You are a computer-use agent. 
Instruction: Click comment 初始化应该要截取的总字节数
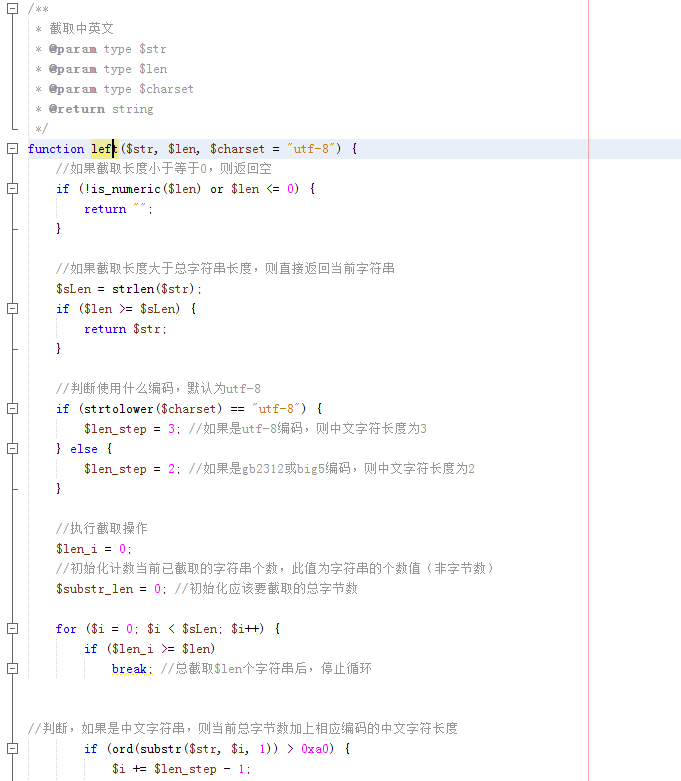pyautogui.click(x=267, y=589)
